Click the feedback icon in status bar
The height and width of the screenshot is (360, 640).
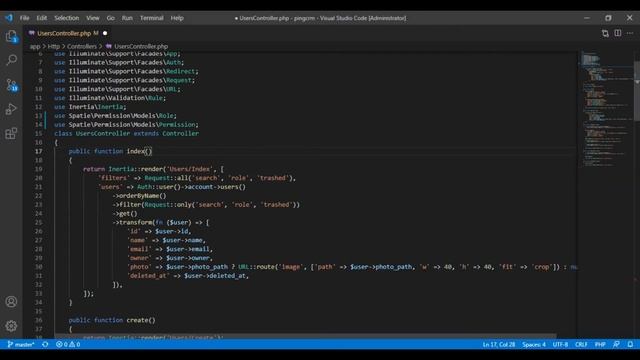click(616, 344)
